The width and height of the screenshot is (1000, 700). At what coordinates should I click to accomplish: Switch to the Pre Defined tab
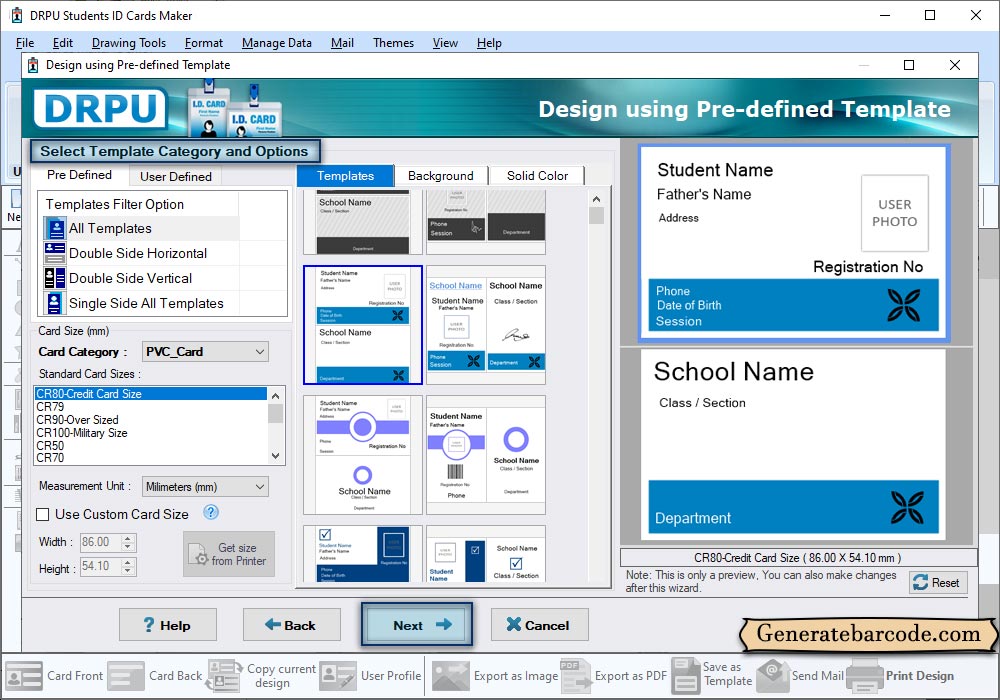pyautogui.click(x=79, y=175)
